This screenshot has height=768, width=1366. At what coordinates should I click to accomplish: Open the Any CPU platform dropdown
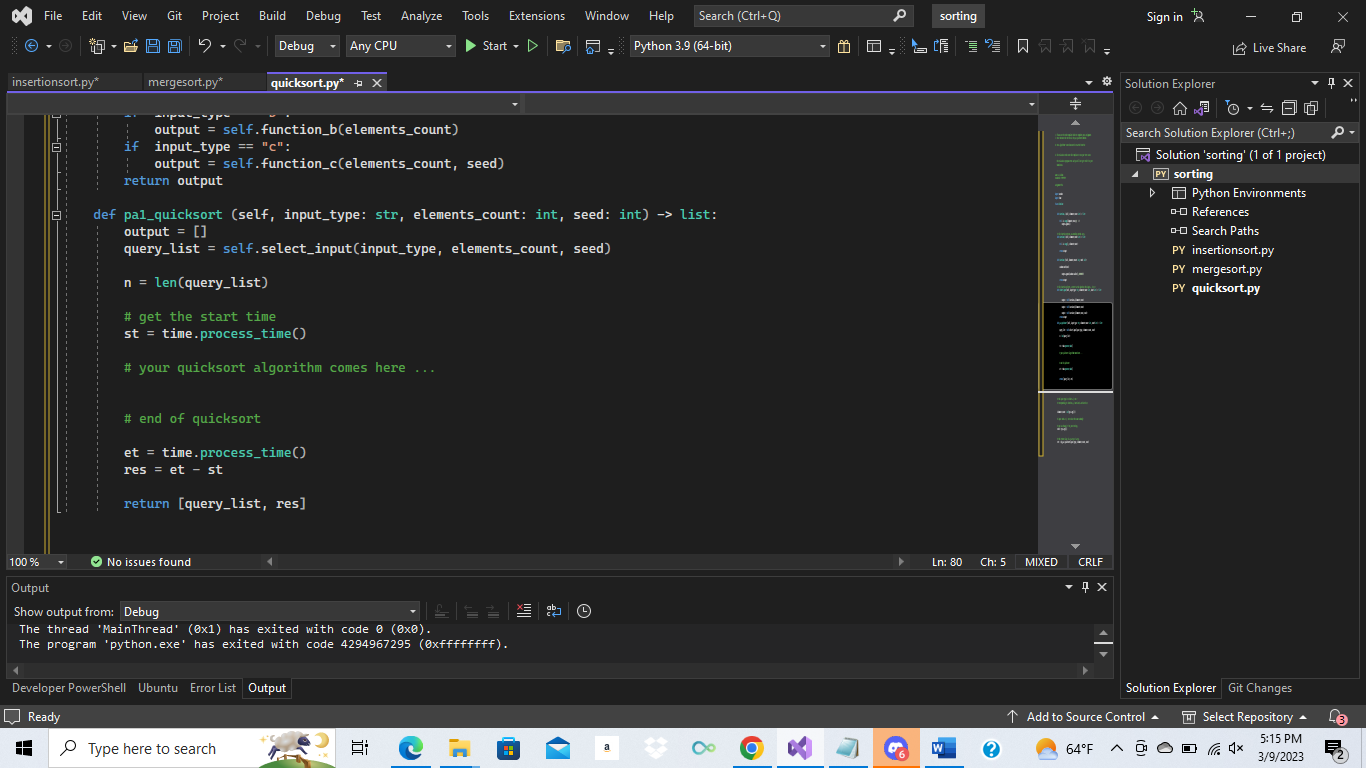click(400, 46)
